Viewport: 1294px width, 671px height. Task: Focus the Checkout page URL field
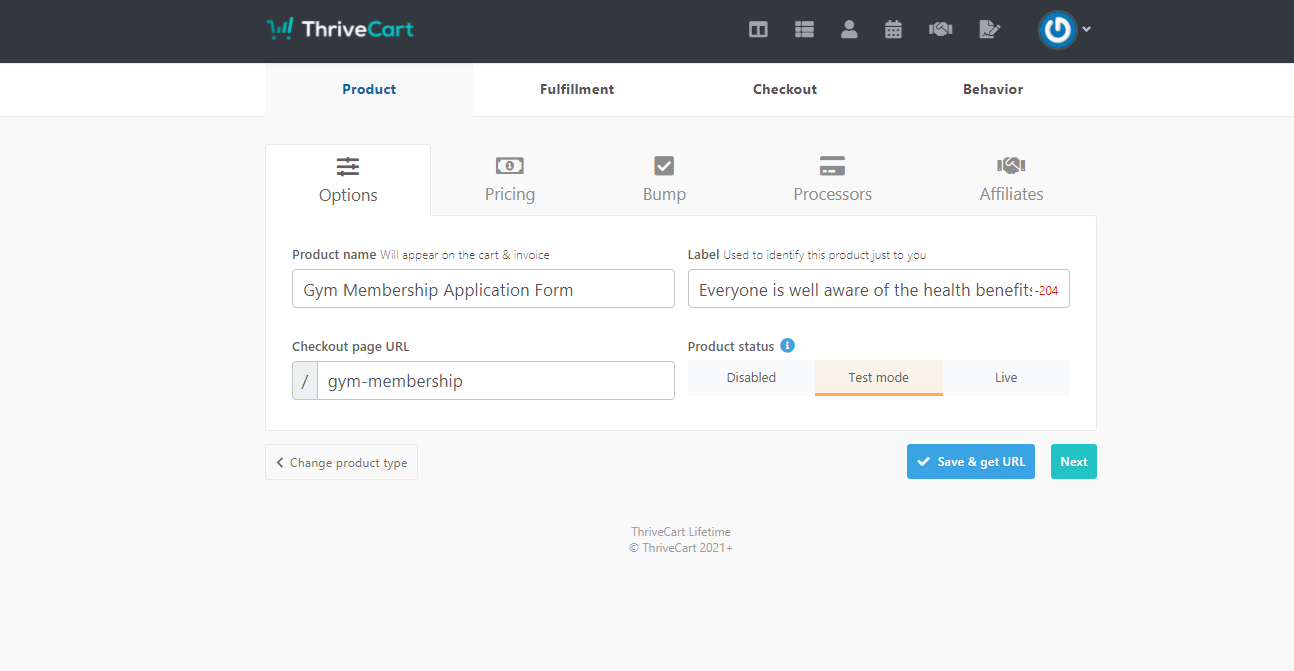(495, 381)
